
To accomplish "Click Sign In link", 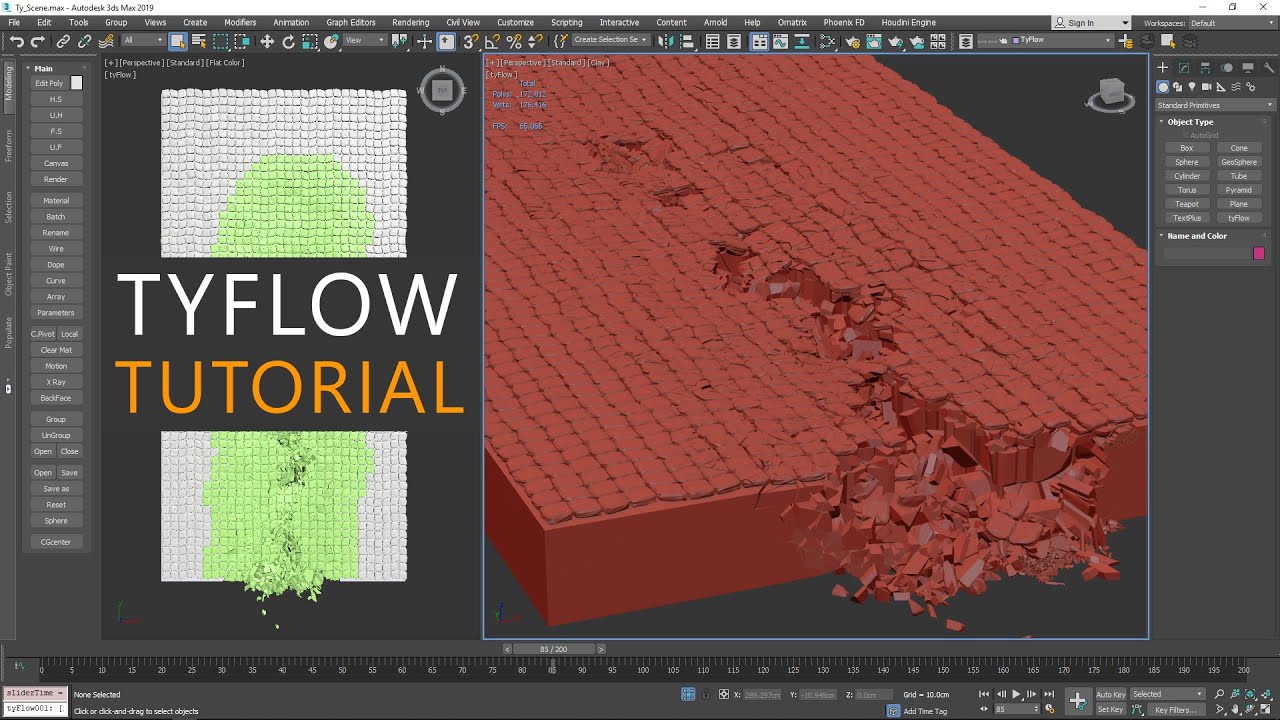I will [x=1081, y=22].
